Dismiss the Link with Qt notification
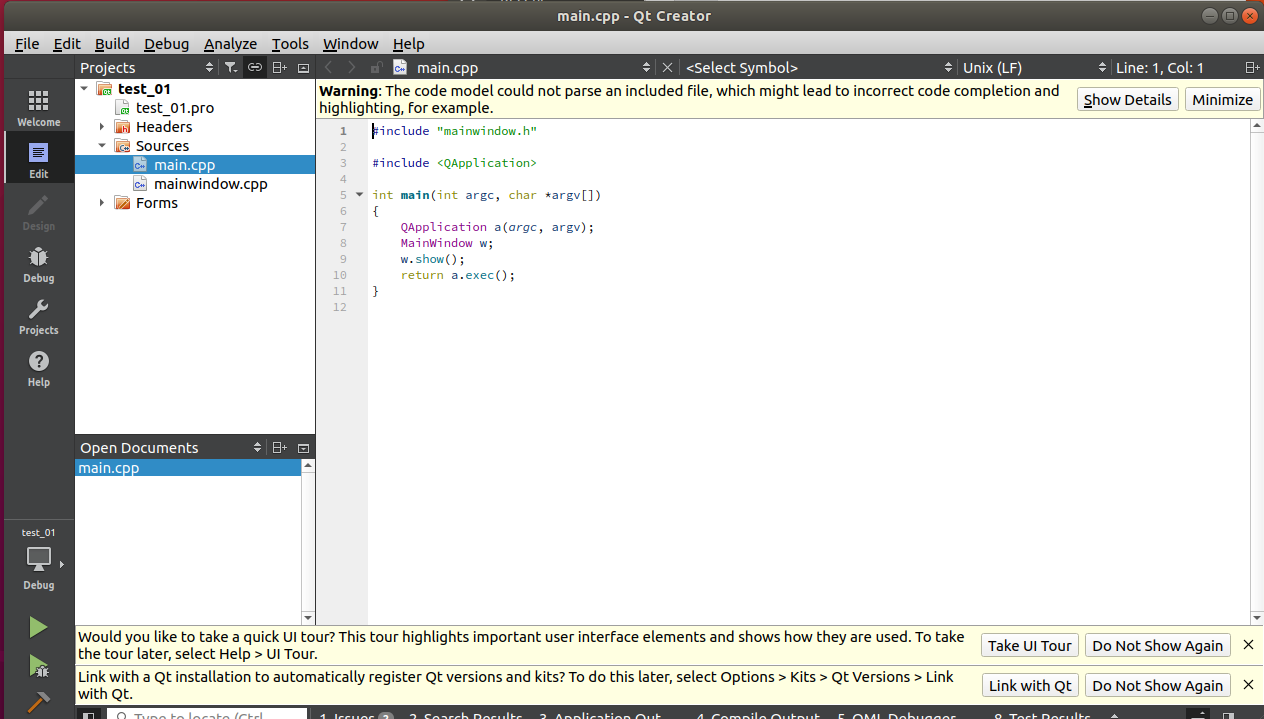Screen dimensions: 1264x719 (x=1248, y=685)
